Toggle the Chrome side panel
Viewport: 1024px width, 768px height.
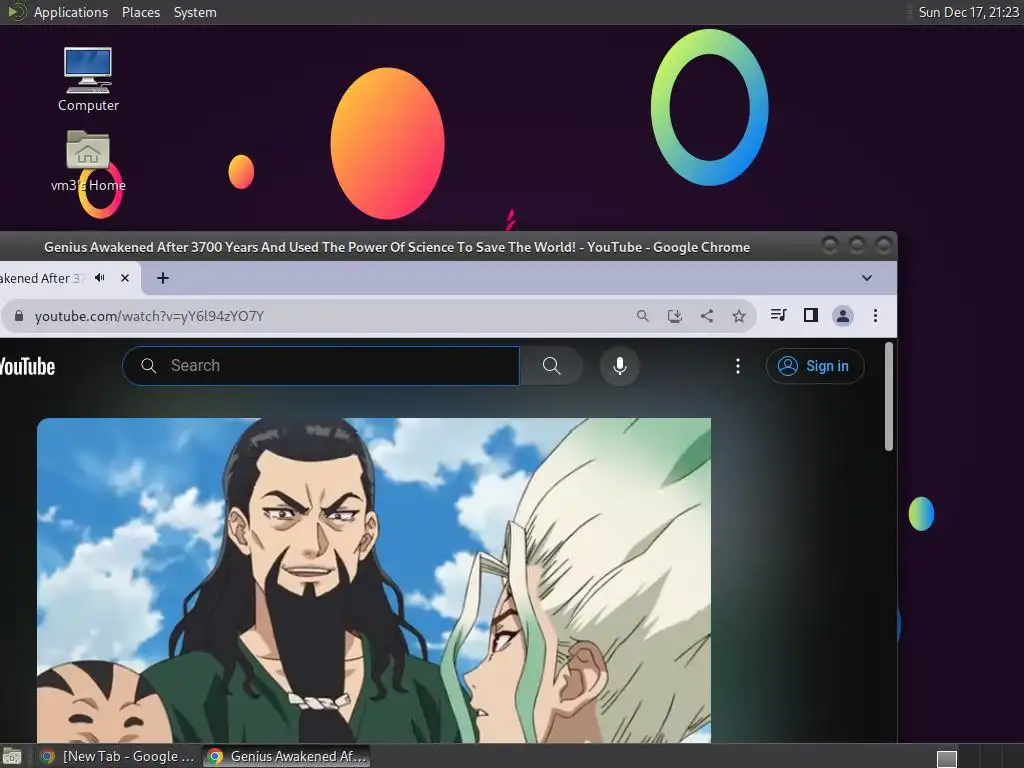coord(810,315)
